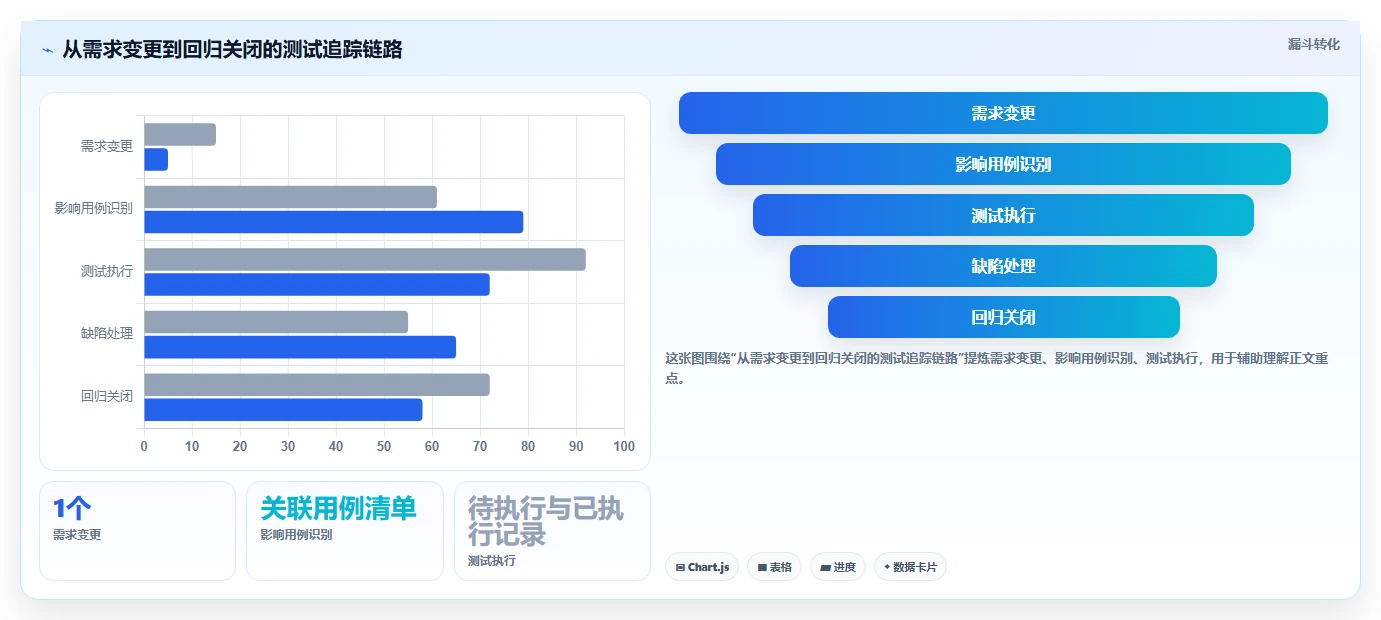Click the x-axis value 100
The height and width of the screenshot is (620, 1381).
[x=624, y=446]
